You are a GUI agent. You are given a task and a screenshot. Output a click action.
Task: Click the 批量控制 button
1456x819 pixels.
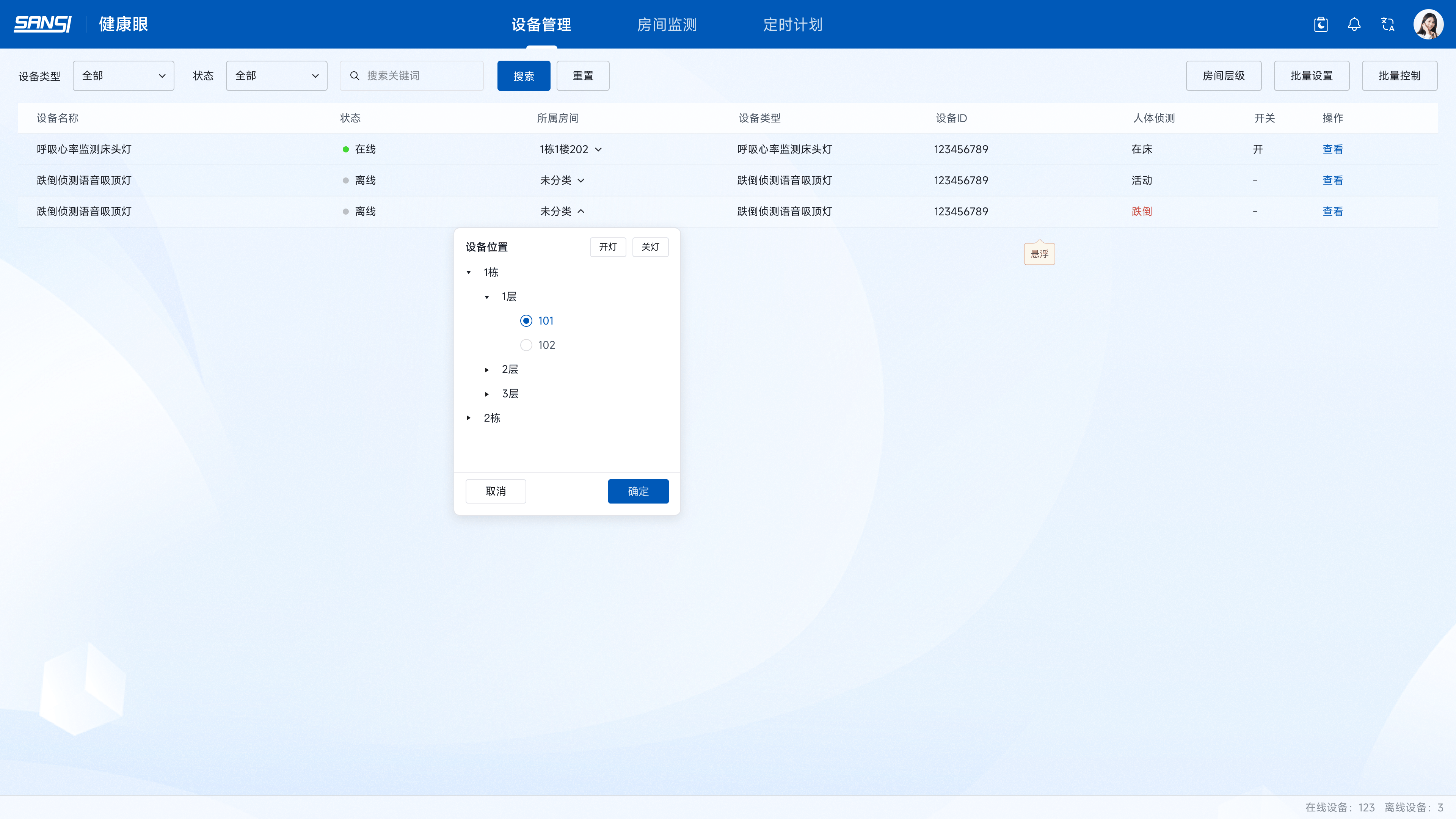(x=1400, y=76)
